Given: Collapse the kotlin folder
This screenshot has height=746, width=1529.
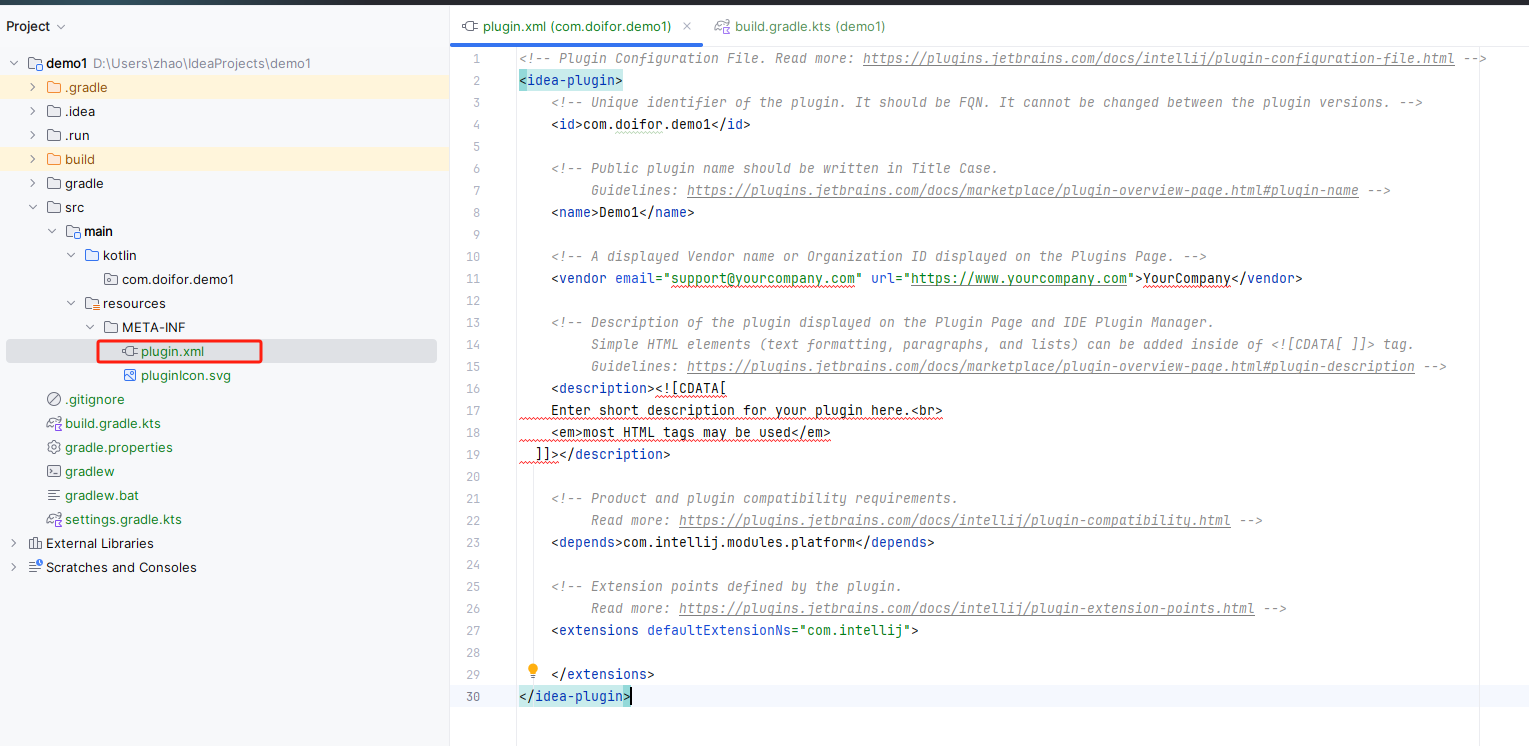Looking at the screenshot, I should point(71,255).
